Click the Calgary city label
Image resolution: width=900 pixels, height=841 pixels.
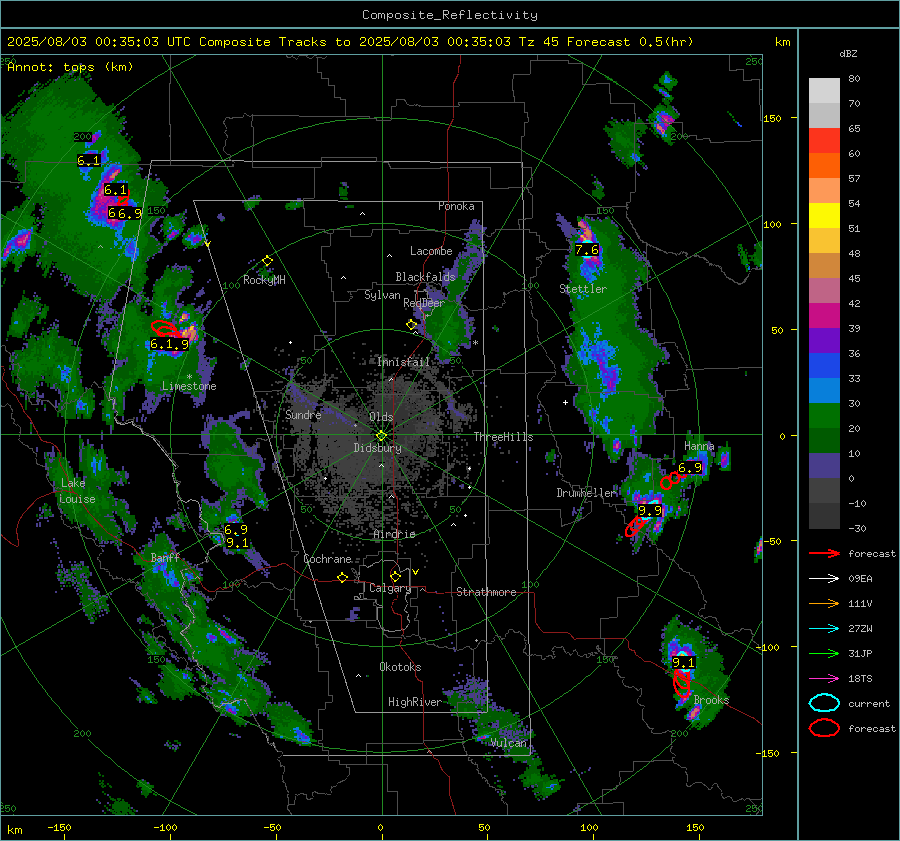(x=390, y=588)
